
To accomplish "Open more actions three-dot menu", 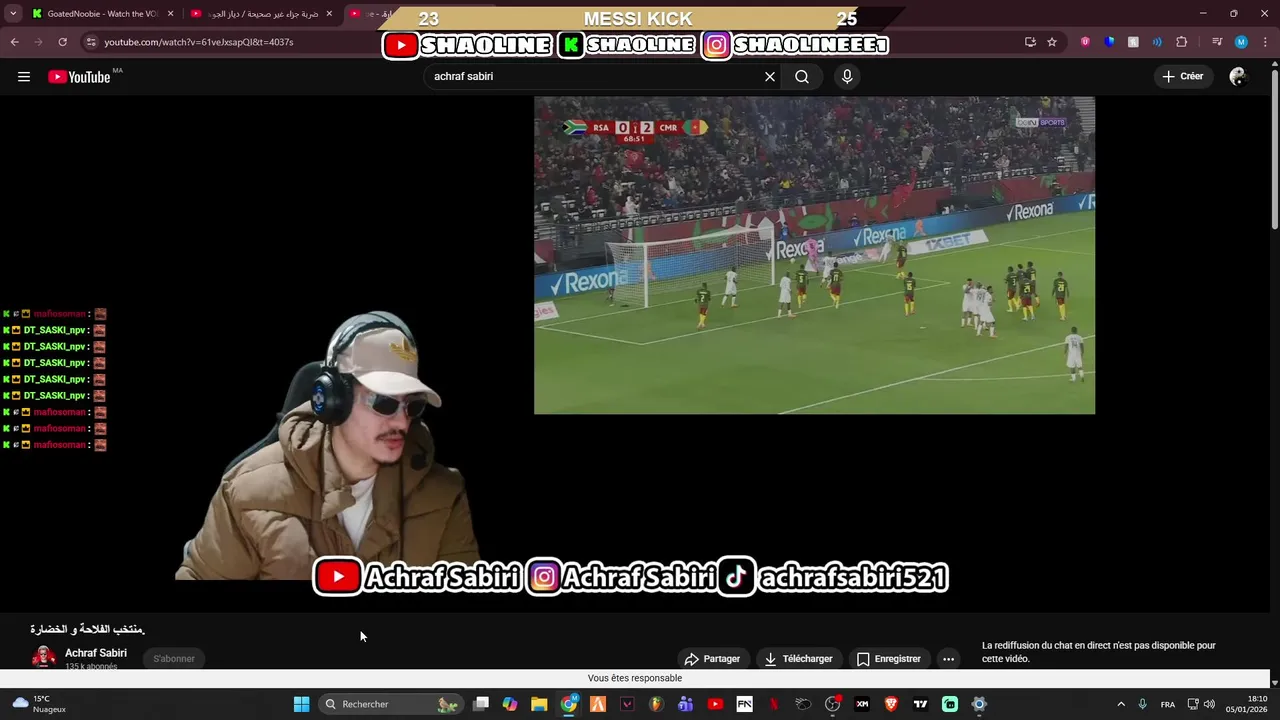I will [x=948, y=659].
